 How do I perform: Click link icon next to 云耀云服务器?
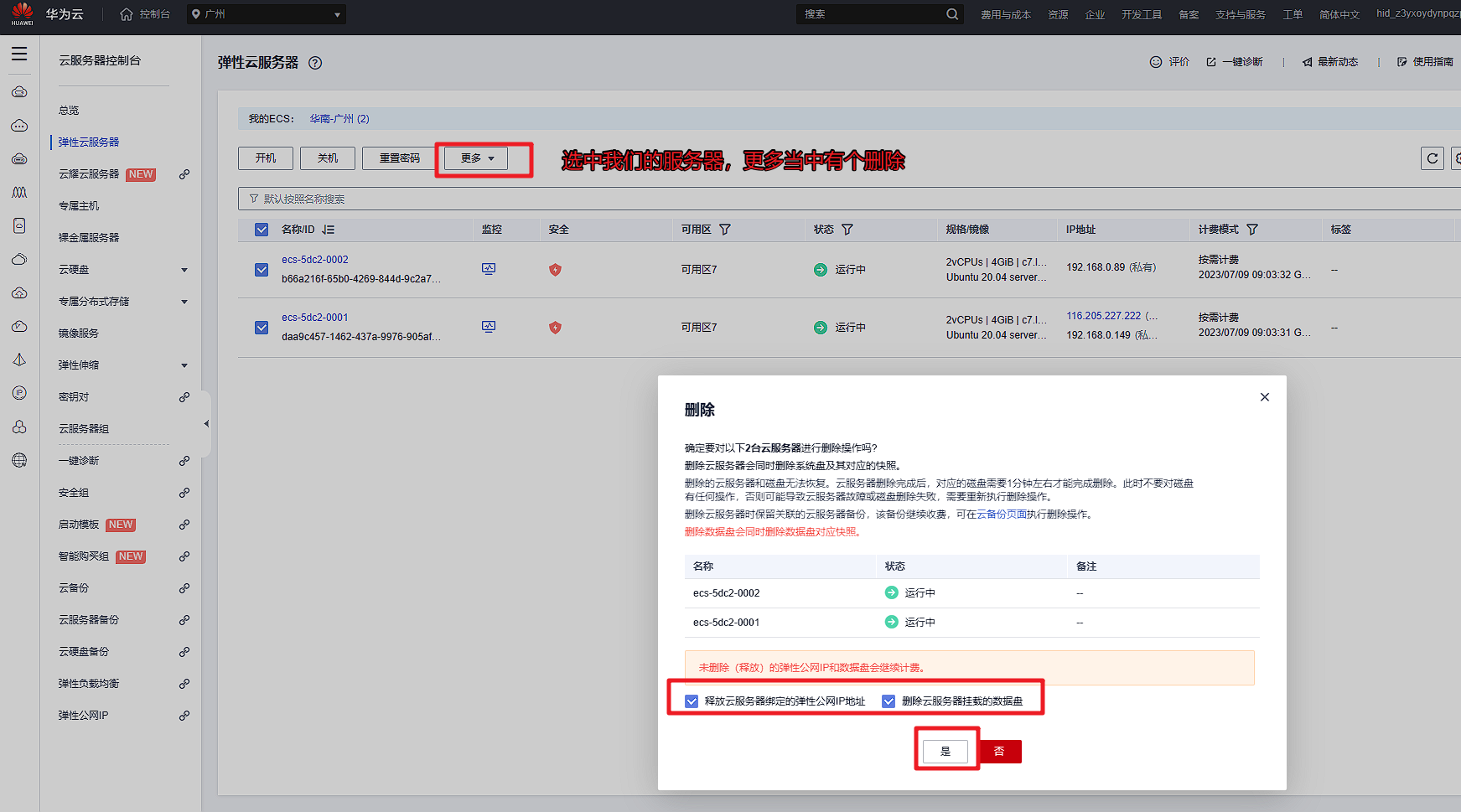click(x=184, y=174)
